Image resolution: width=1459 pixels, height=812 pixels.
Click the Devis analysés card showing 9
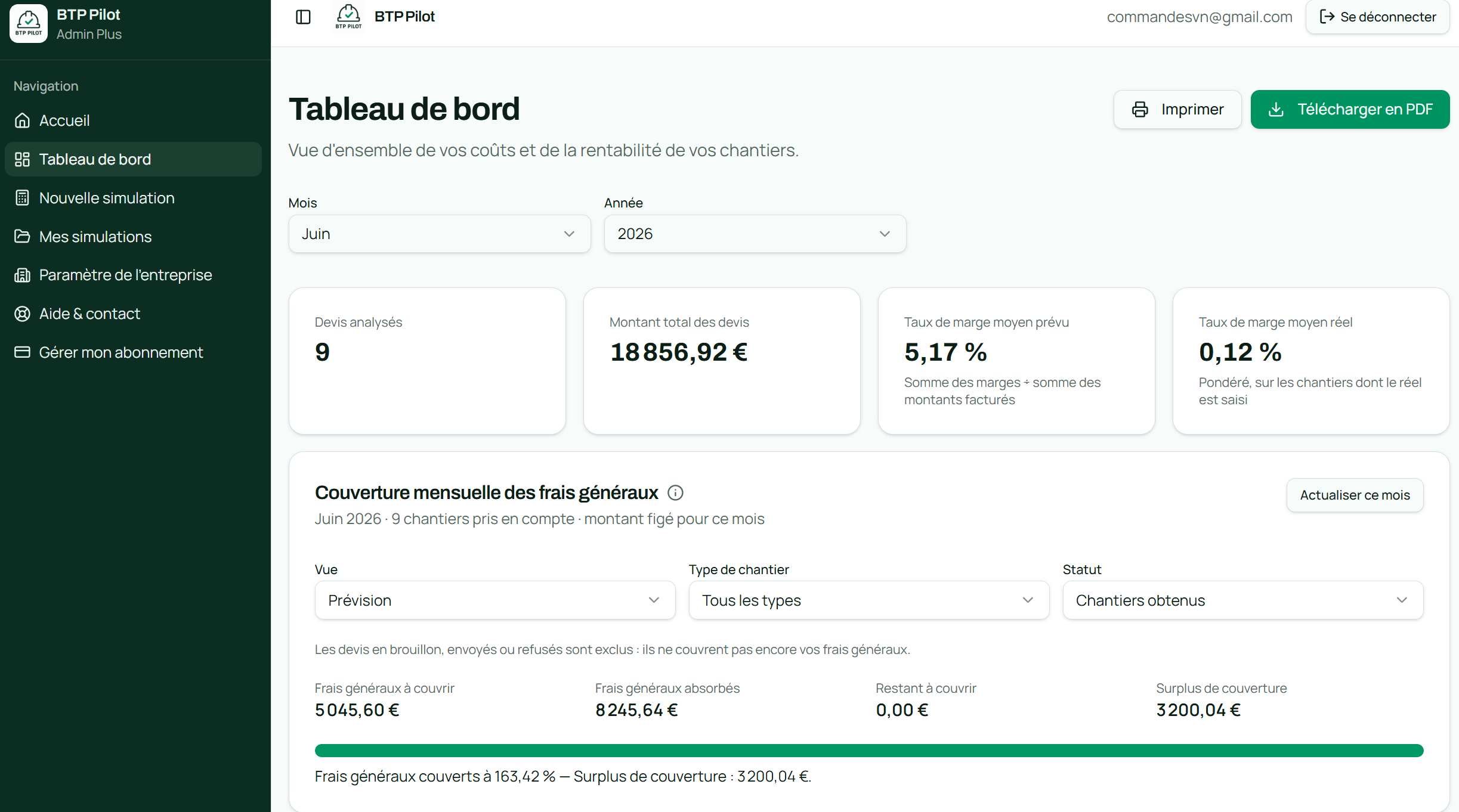[427, 361]
